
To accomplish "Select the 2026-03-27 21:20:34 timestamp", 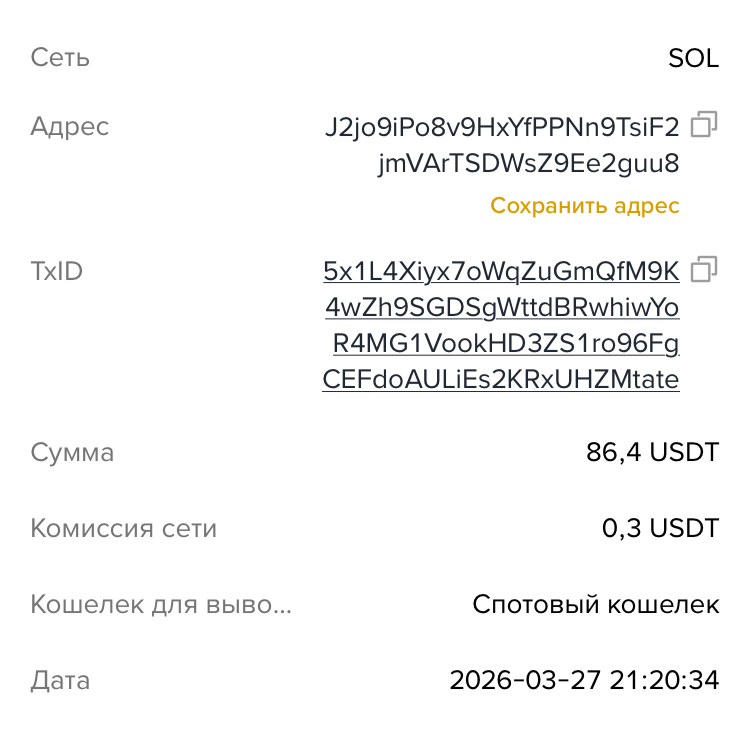I will [584, 681].
